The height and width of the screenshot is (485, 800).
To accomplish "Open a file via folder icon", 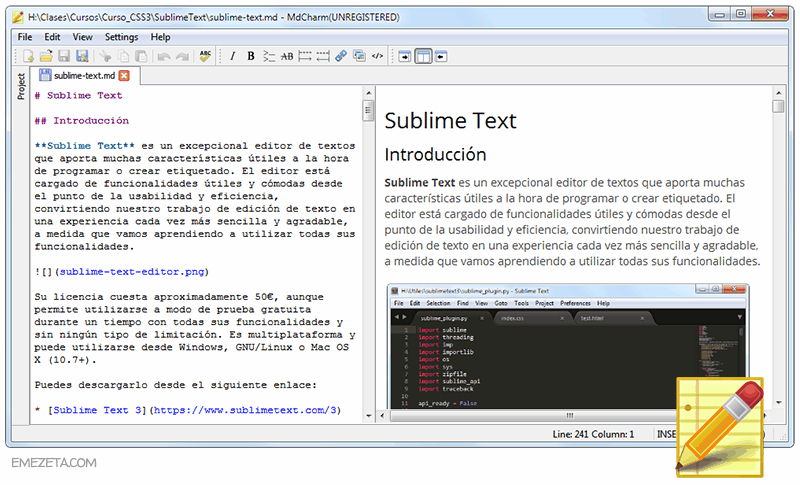I will coord(46,56).
